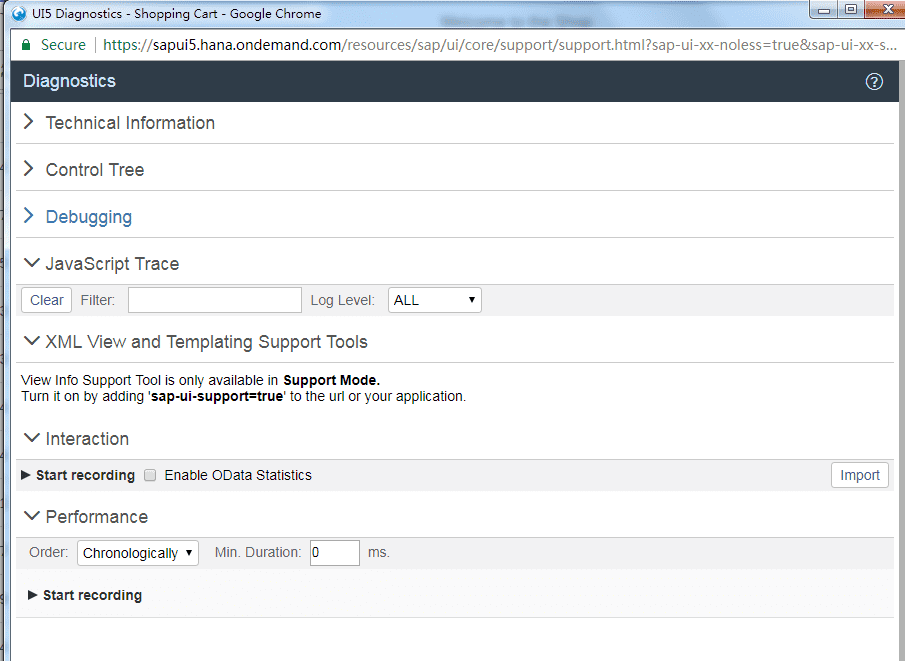Collapse the Interaction section
The height and width of the screenshot is (661, 905).
pos(29,439)
